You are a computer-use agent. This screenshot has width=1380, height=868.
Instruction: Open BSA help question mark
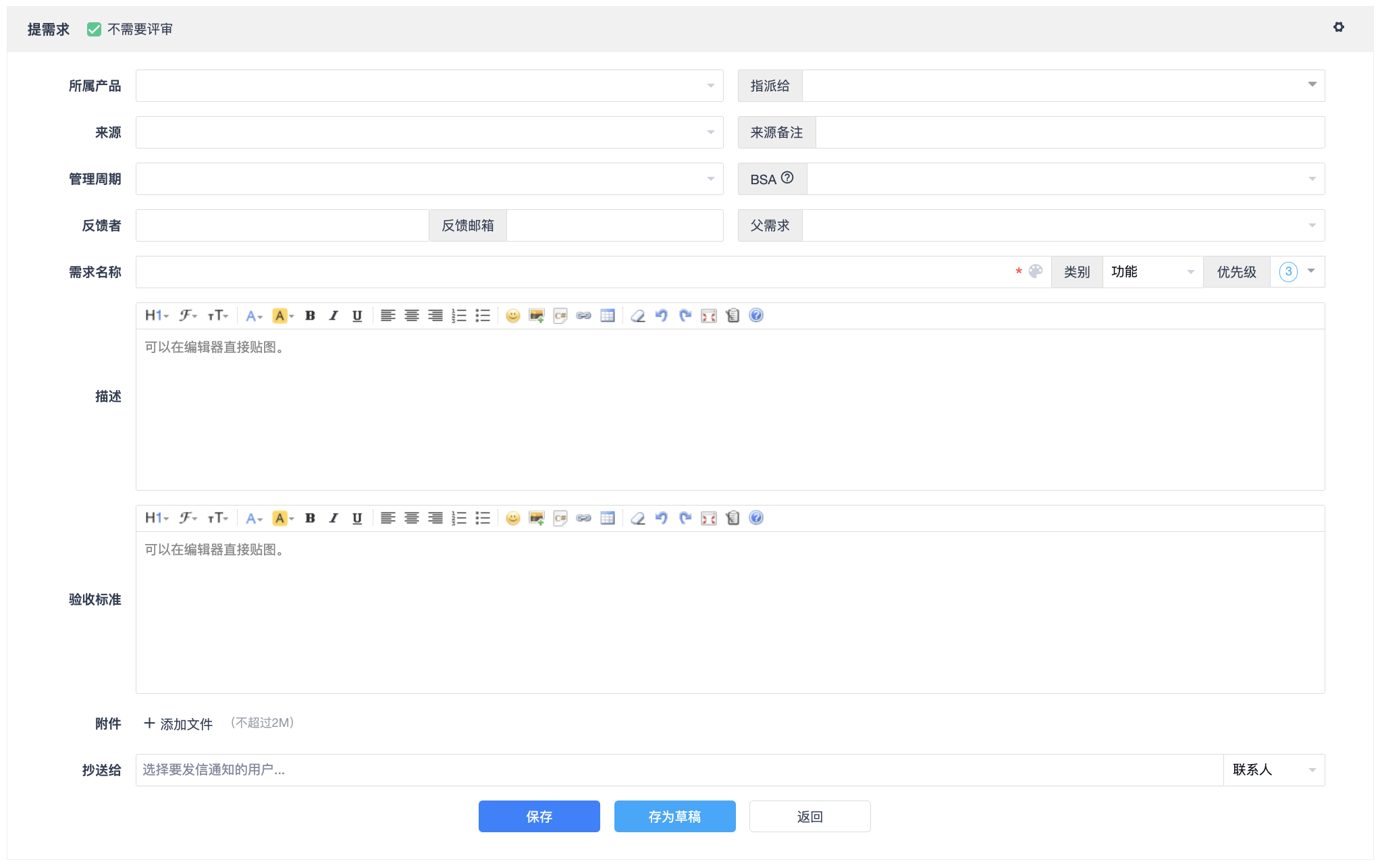(x=787, y=178)
